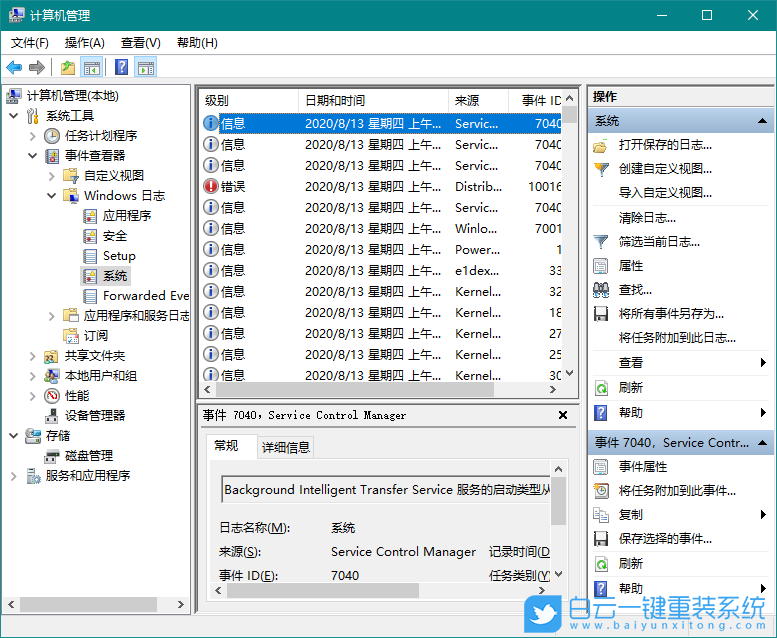Expand the 任务计划程序 tree node

[32, 136]
